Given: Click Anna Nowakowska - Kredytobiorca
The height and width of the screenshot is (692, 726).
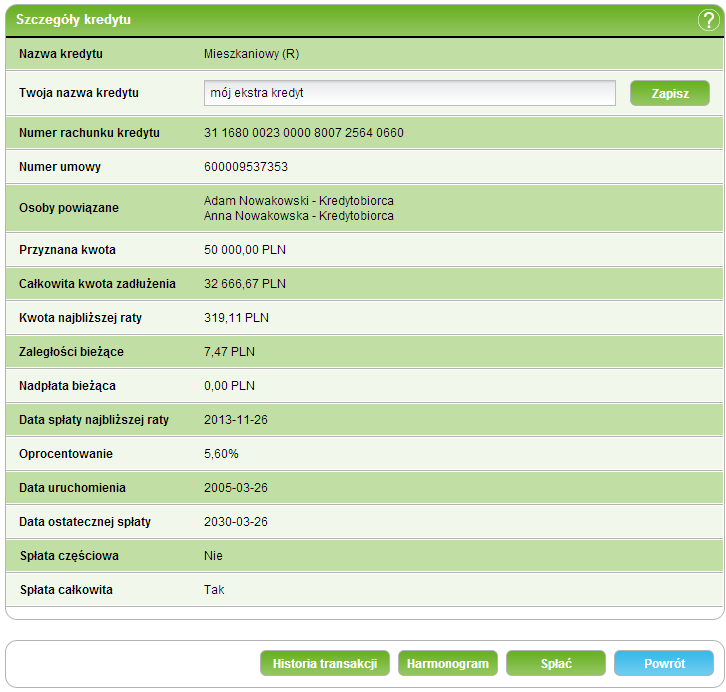Looking at the screenshot, I should [x=299, y=216].
